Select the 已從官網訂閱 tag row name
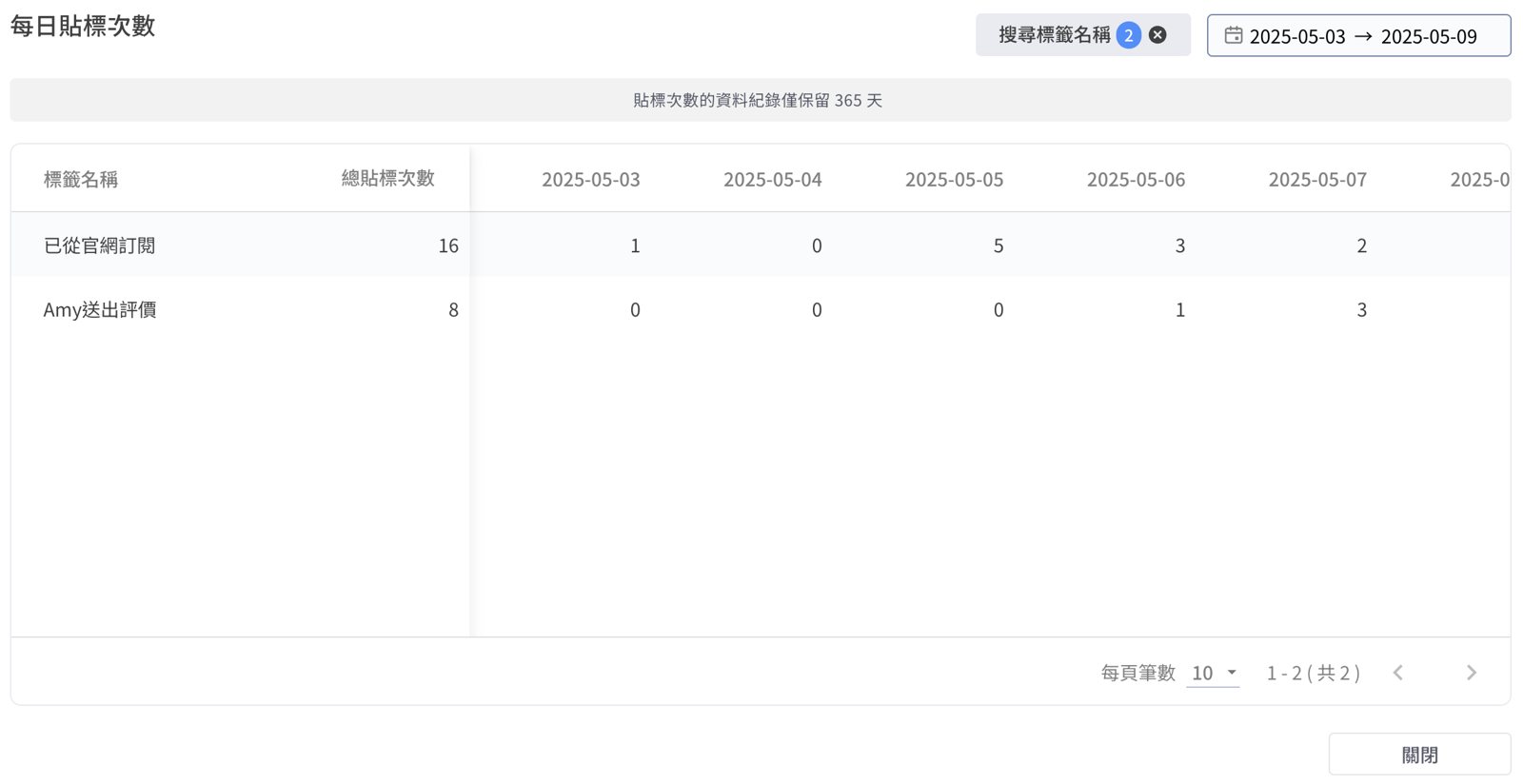Screen dimensions: 1523x784 pos(100,245)
